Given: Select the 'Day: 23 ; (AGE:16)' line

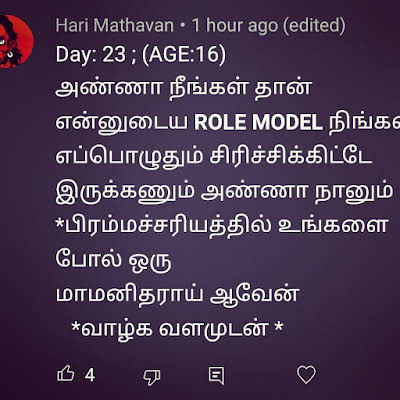Looking at the screenshot, I should click(x=141, y=54).
